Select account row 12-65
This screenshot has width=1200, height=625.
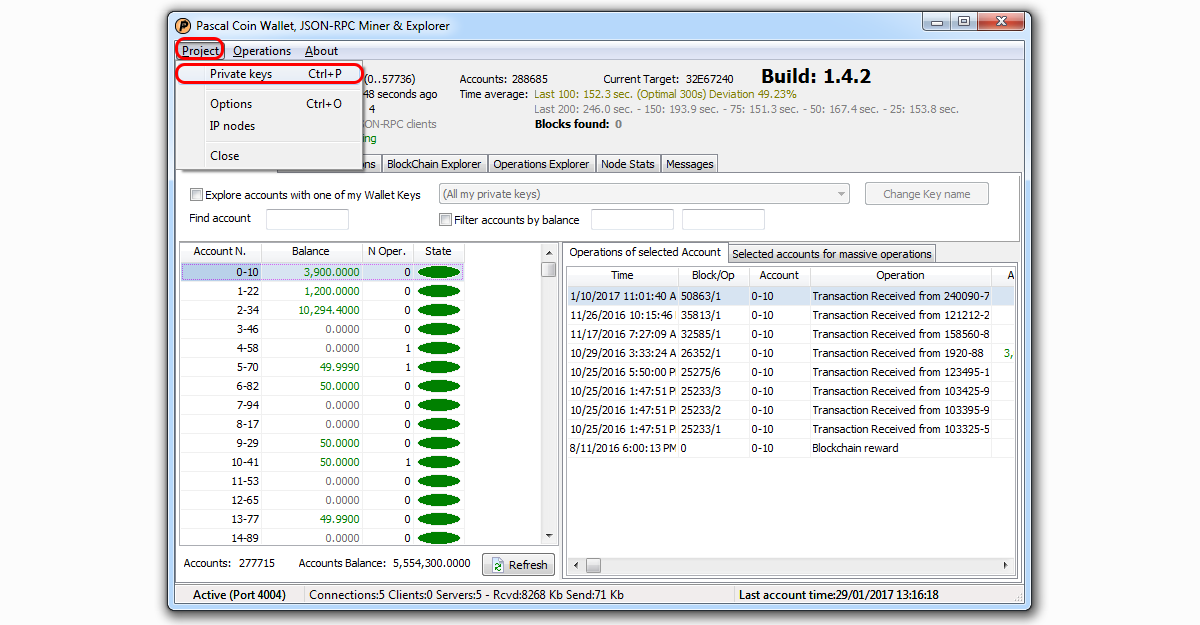point(321,500)
